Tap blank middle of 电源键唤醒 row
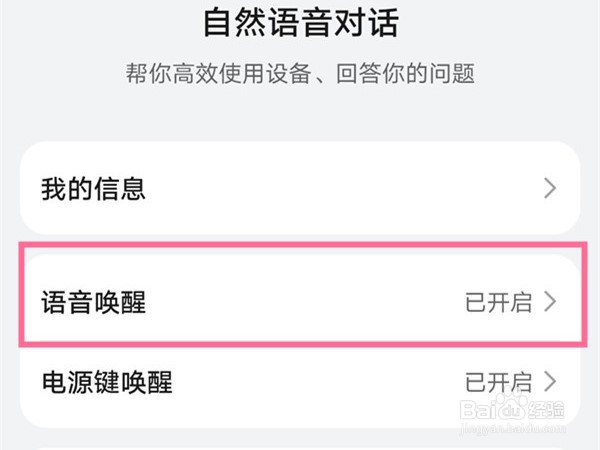The image size is (600, 450). click(300, 381)
